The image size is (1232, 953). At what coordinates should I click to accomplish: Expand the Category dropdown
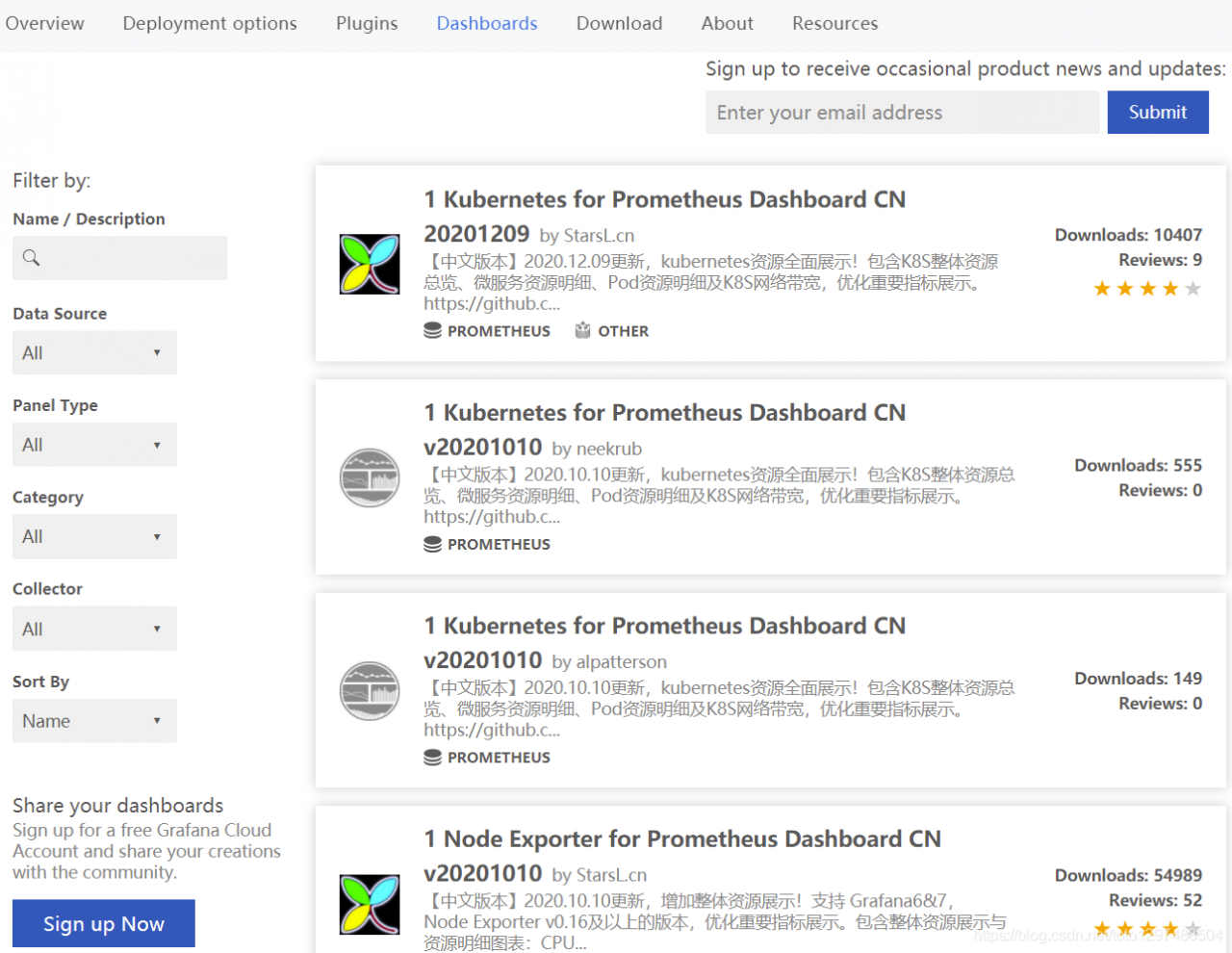(94, 536)
